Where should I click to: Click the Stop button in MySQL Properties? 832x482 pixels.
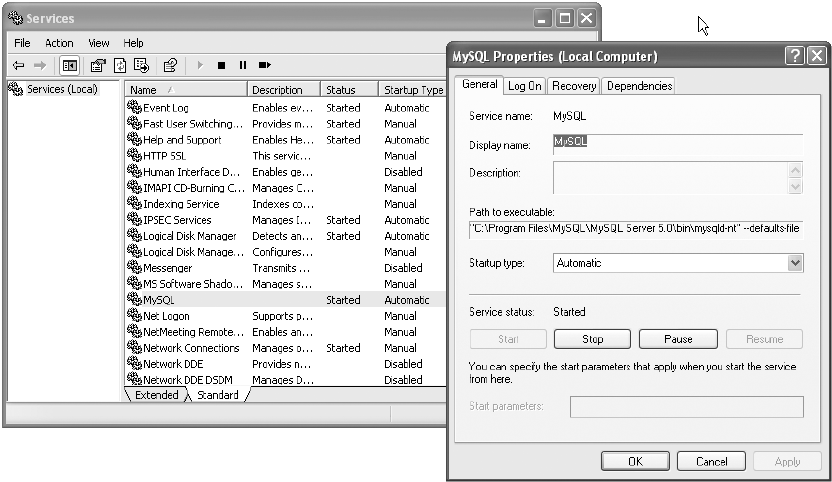pos(592,339)
